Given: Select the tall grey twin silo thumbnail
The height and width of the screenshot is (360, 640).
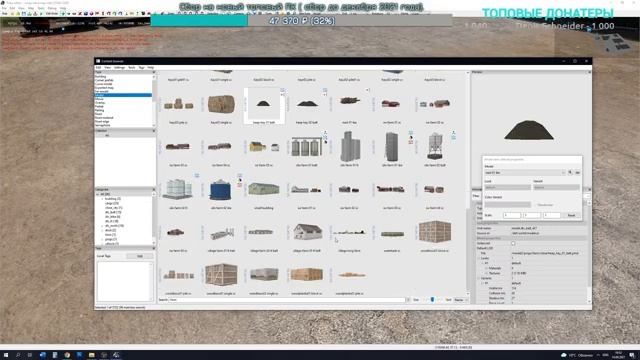Looking at the screenshot, I should pos(350,146).
